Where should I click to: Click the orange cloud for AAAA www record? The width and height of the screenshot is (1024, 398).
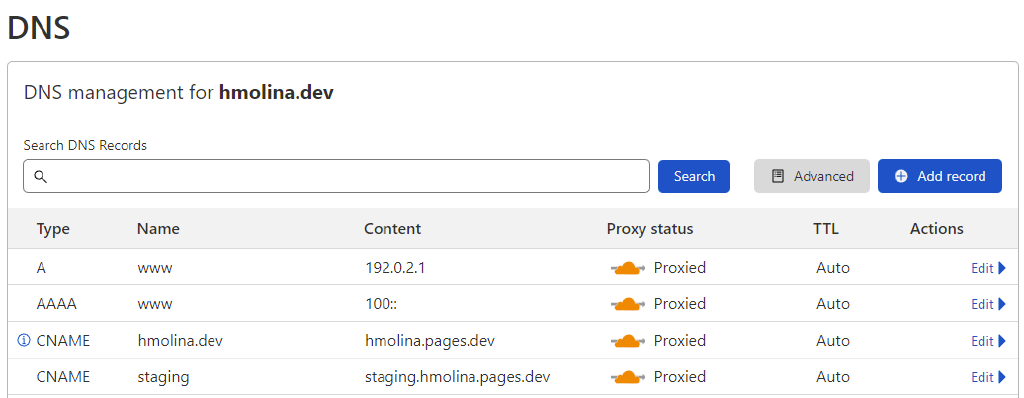[x=628, y=305]
